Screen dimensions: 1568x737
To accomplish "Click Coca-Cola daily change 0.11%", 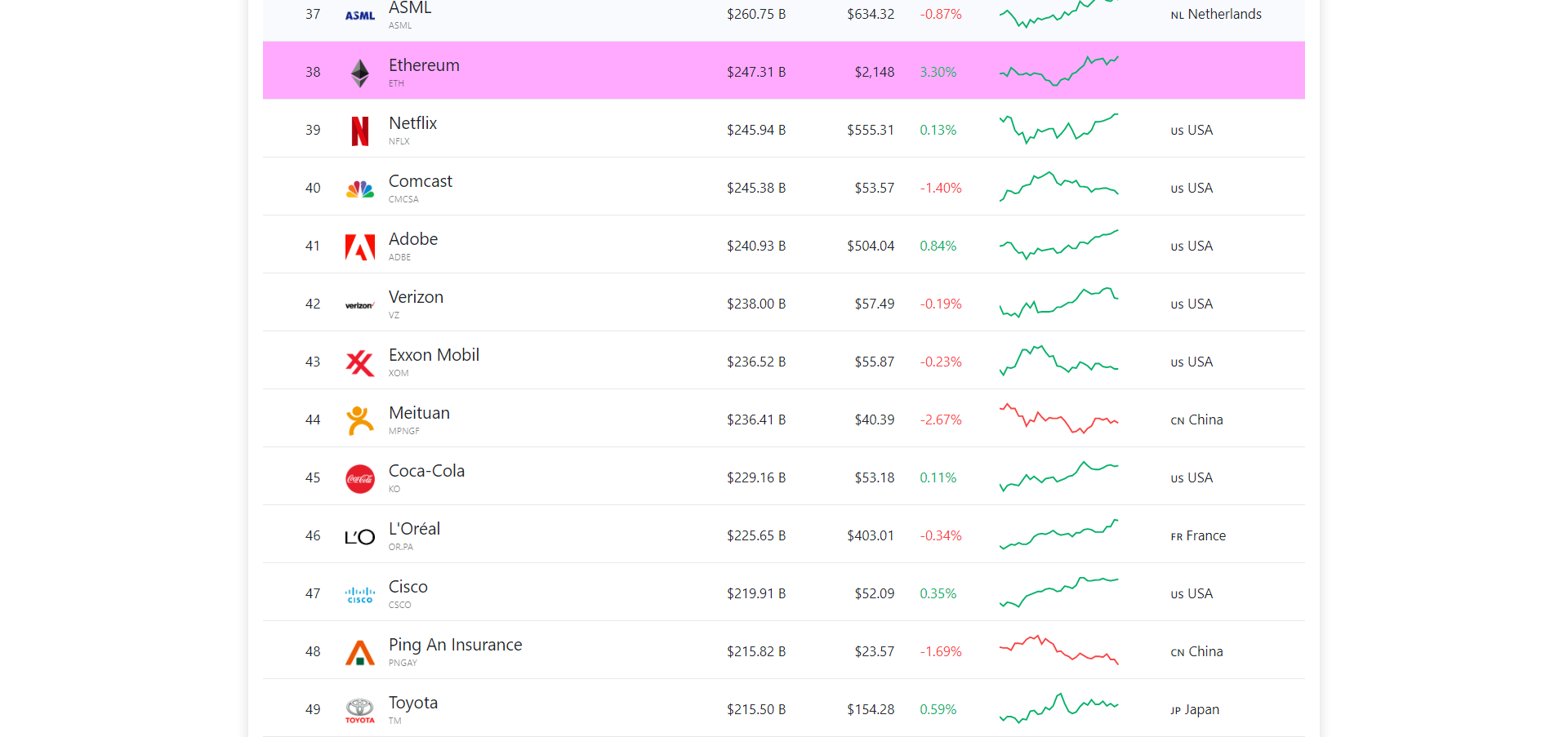I will tap(938, 477).
